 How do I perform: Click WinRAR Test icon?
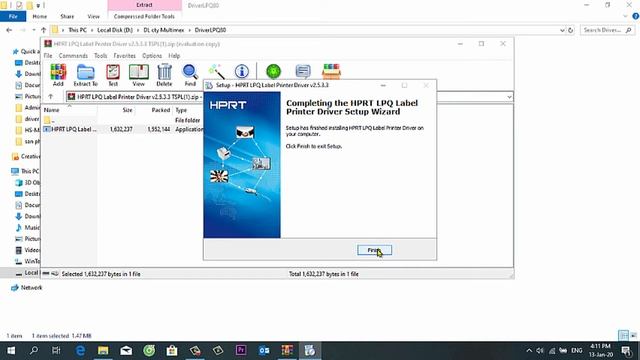pos(113,75)
